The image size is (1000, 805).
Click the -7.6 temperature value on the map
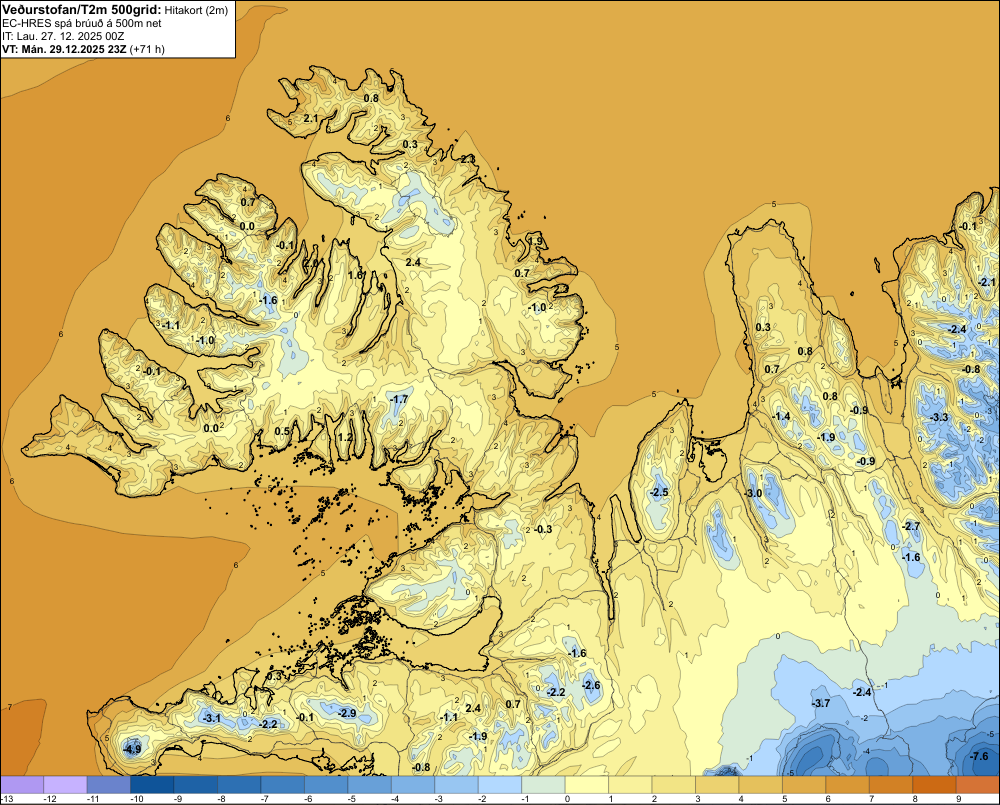point(979,757)
